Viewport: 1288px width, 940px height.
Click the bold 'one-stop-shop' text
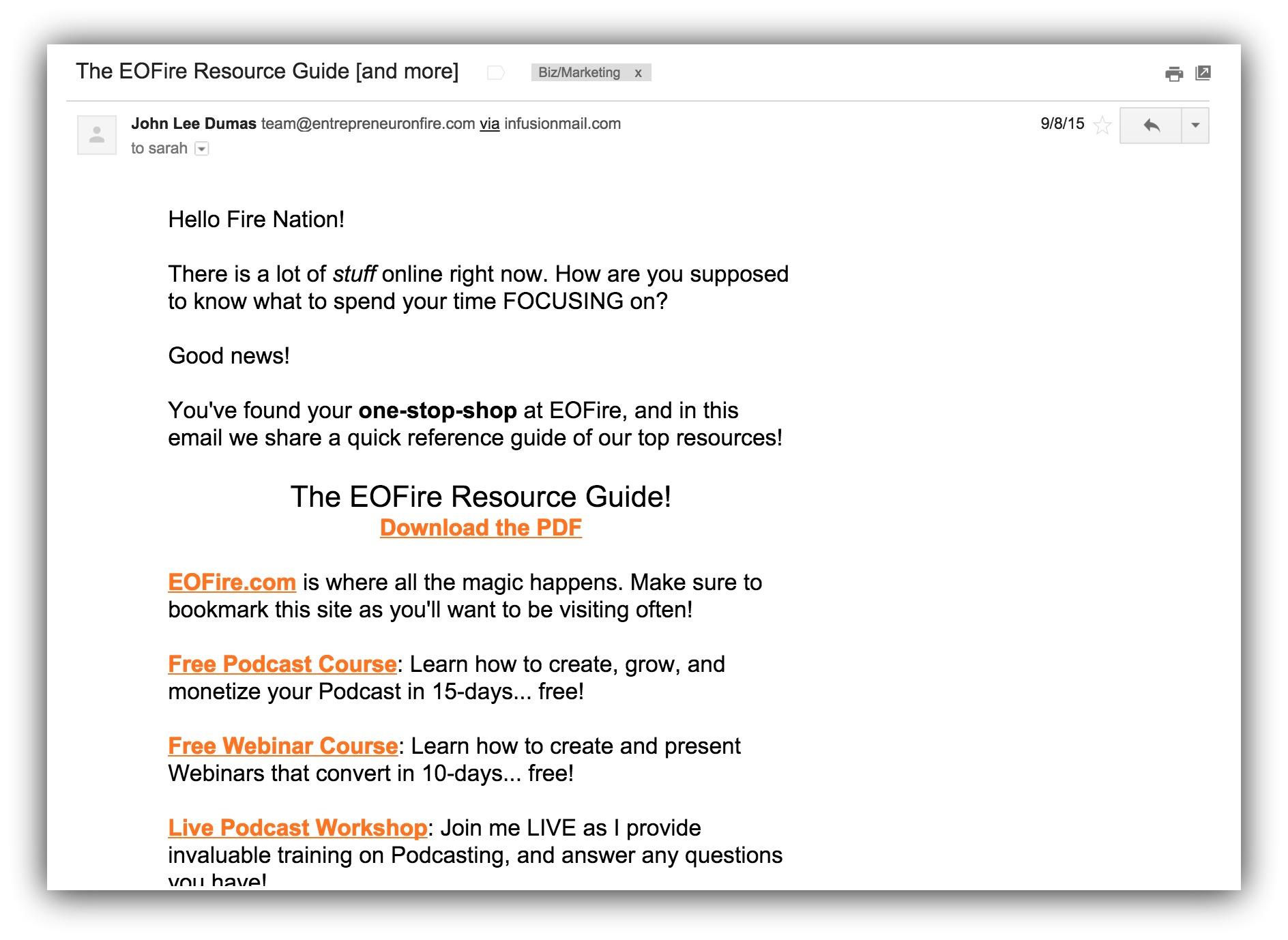[x=438, y=410]
